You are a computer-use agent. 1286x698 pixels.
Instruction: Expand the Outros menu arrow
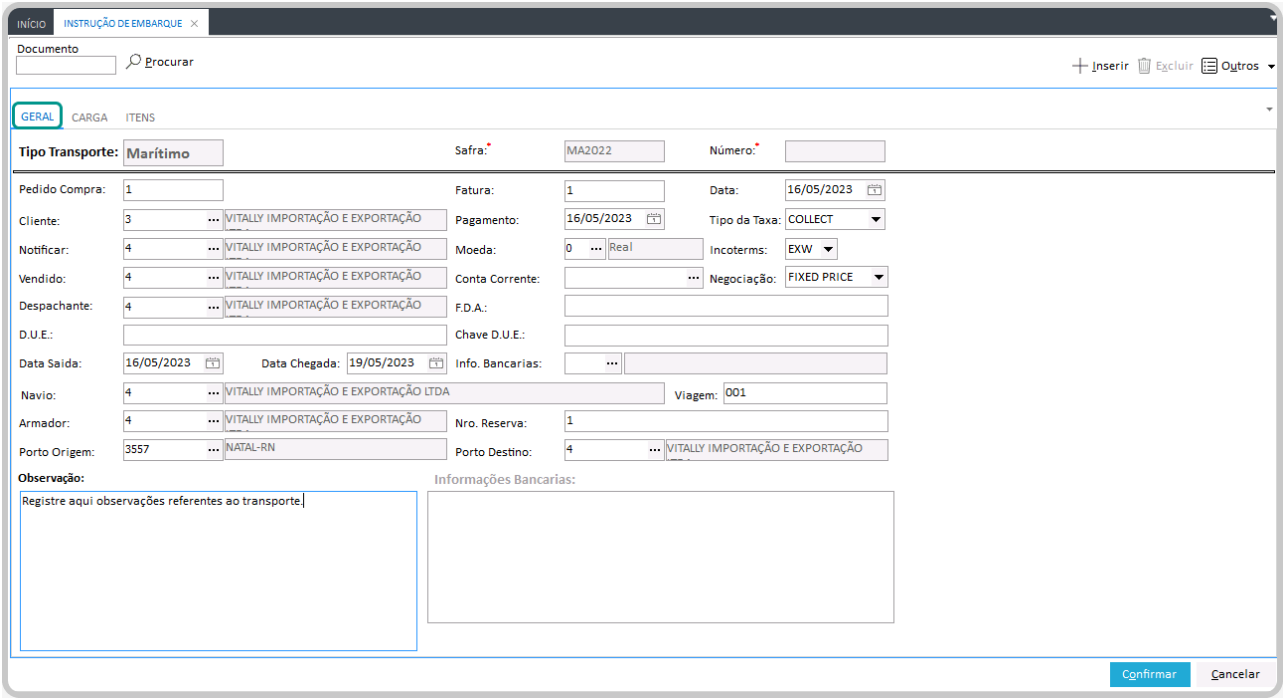pyautogui.click(x=1271, y=67)
